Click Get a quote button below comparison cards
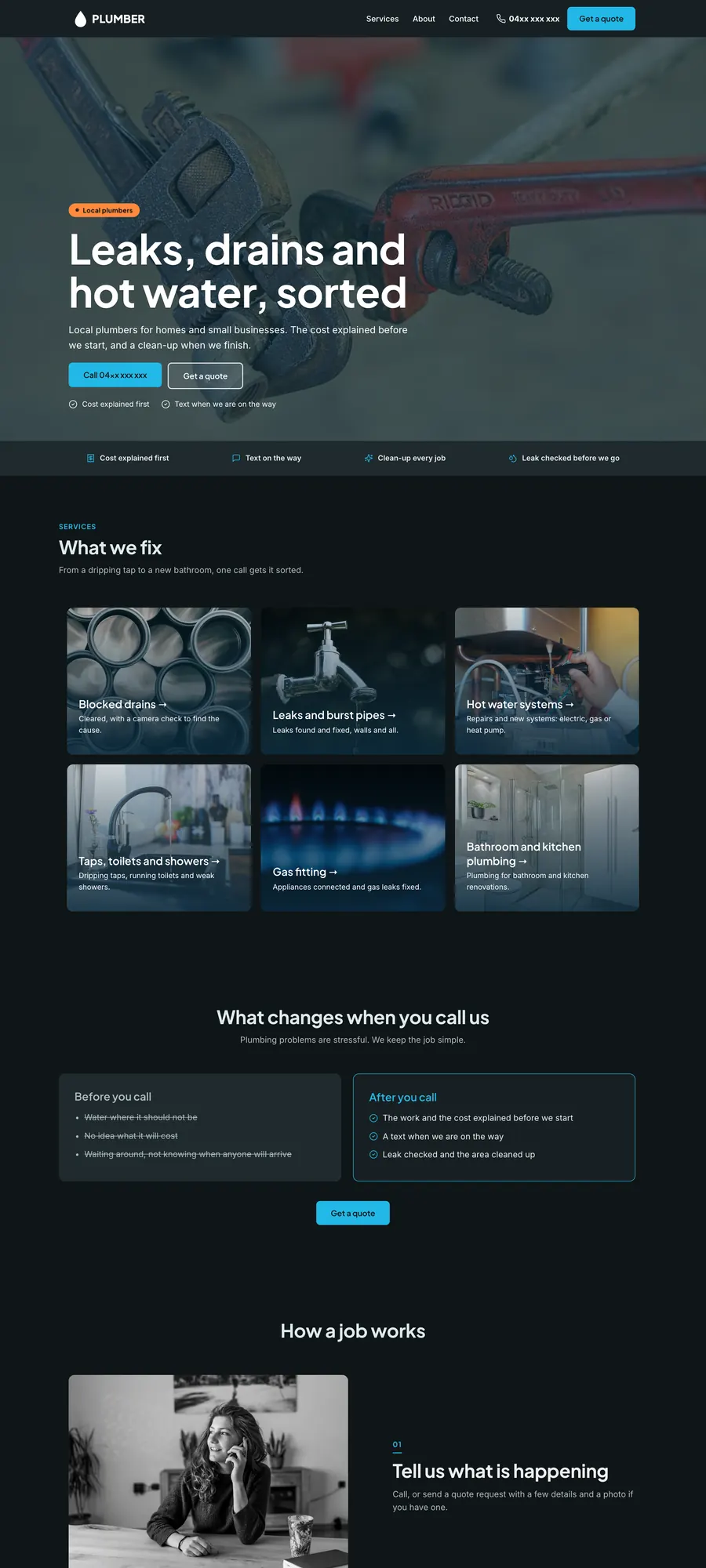This screenshot has height=1568, width=706. coord(353,1213)
